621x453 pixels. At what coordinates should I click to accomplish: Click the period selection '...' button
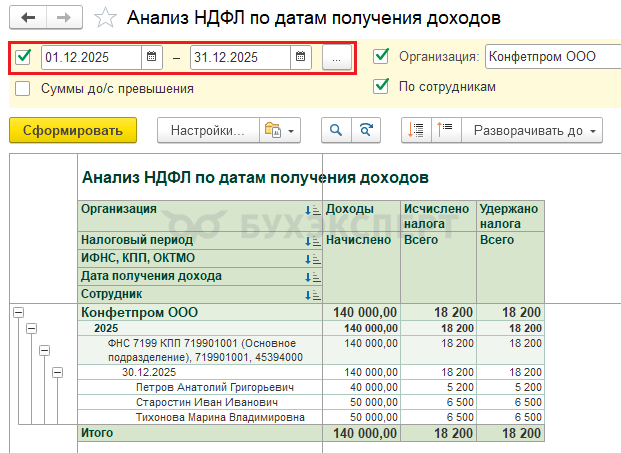pyautogui.click(x=336, y=58)
